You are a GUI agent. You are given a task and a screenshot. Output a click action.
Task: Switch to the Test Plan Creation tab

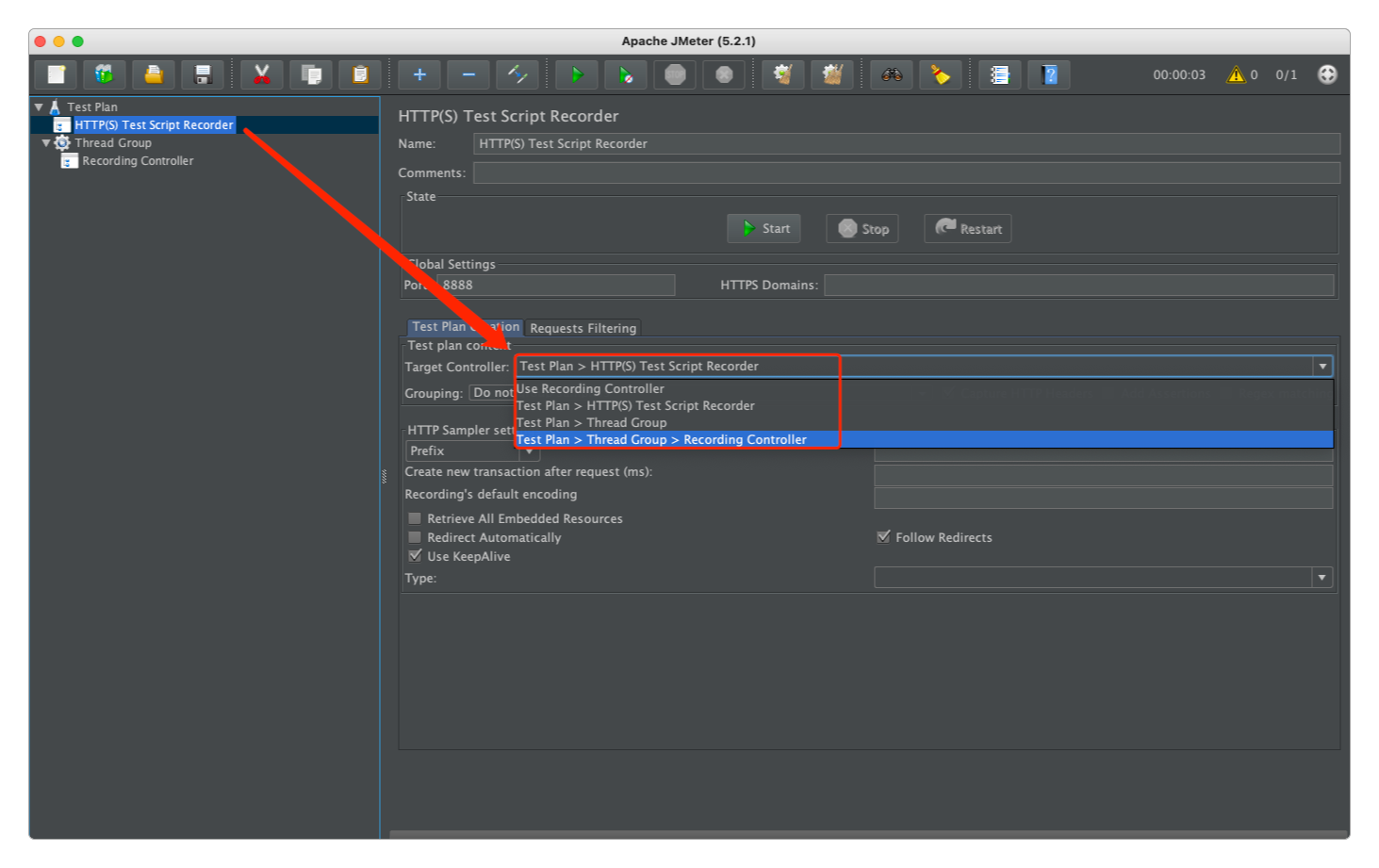pos(465,327)
